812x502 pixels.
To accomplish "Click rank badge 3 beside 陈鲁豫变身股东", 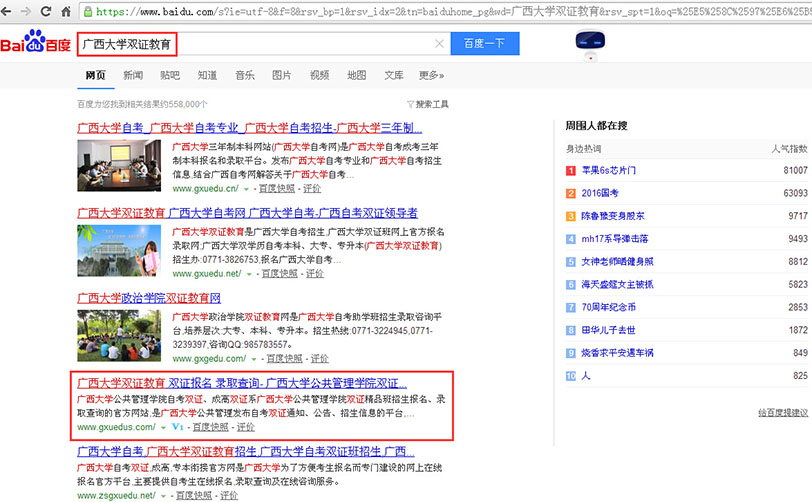I will click(x=571, y=216).
